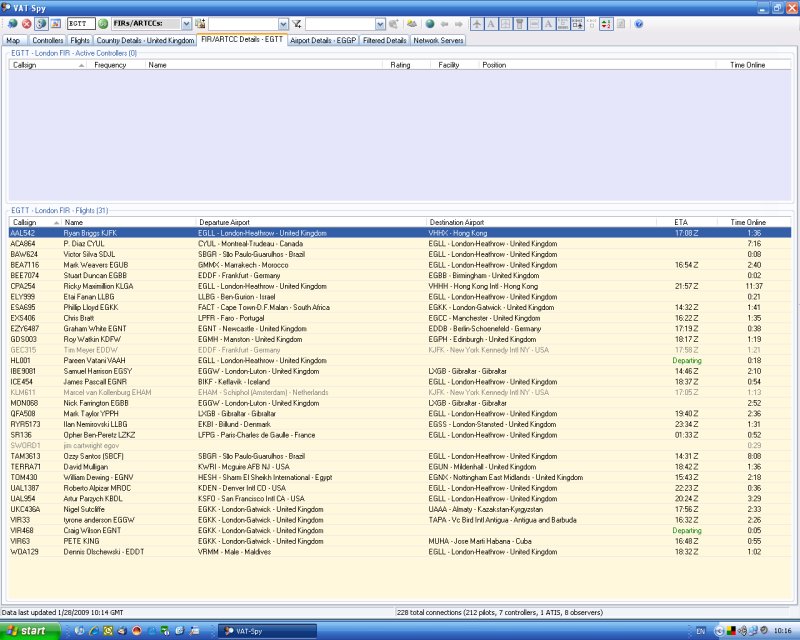This screenshot has height=640, width=800.
Task: Click the blue help question mark icon
Action: [x=638, y=23]
